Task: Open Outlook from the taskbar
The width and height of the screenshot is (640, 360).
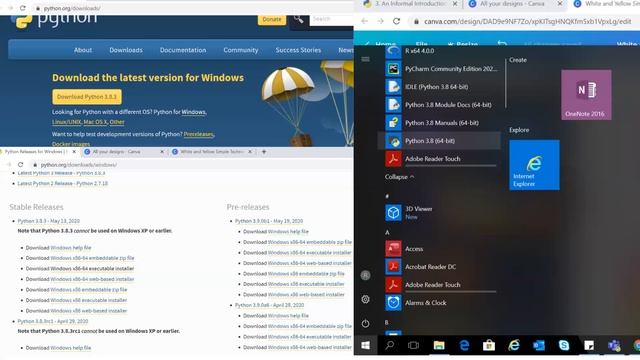Action: tap(539, 345)
